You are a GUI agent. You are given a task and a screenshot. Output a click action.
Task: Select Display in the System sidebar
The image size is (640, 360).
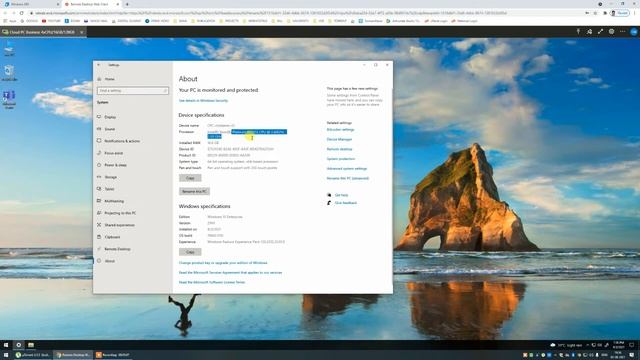coord(110,117)
